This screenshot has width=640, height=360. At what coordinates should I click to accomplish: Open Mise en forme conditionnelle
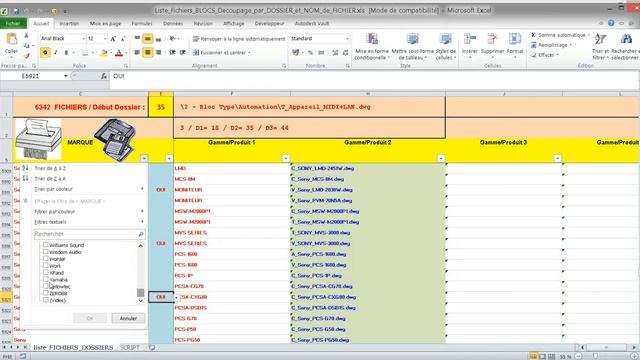[371, 47]
